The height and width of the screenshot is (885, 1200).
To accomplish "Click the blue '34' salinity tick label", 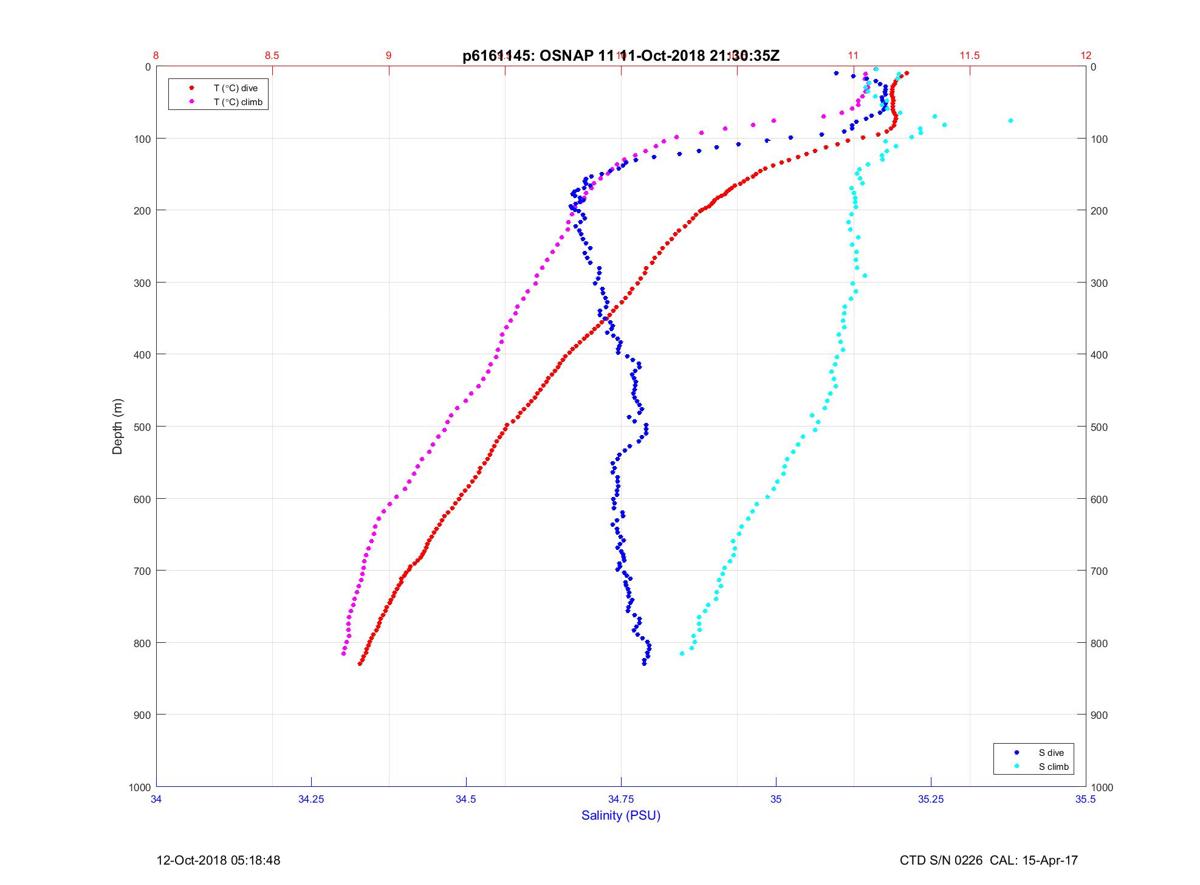I will (x=157, y=799).
